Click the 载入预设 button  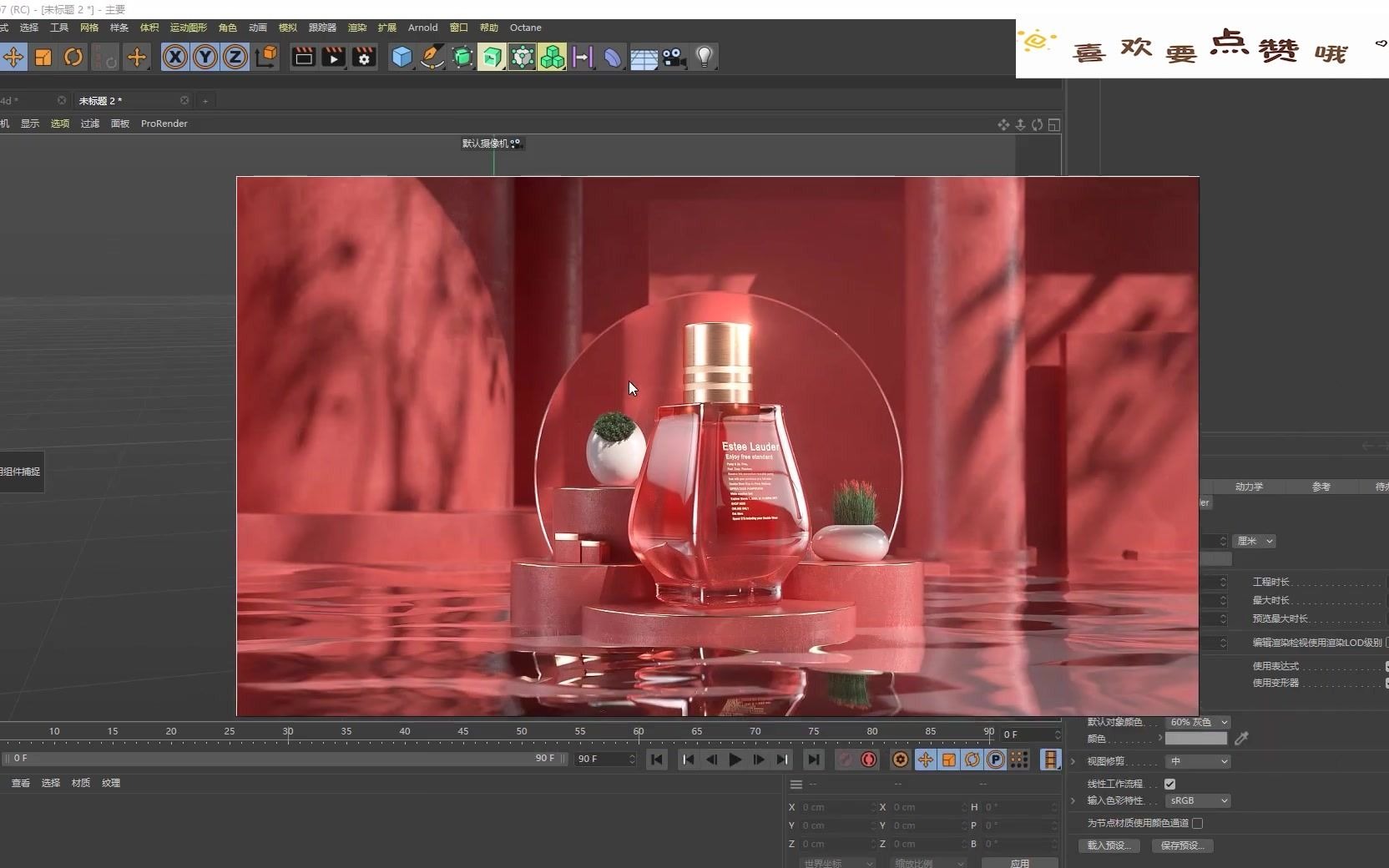[x=1109, y=845]
